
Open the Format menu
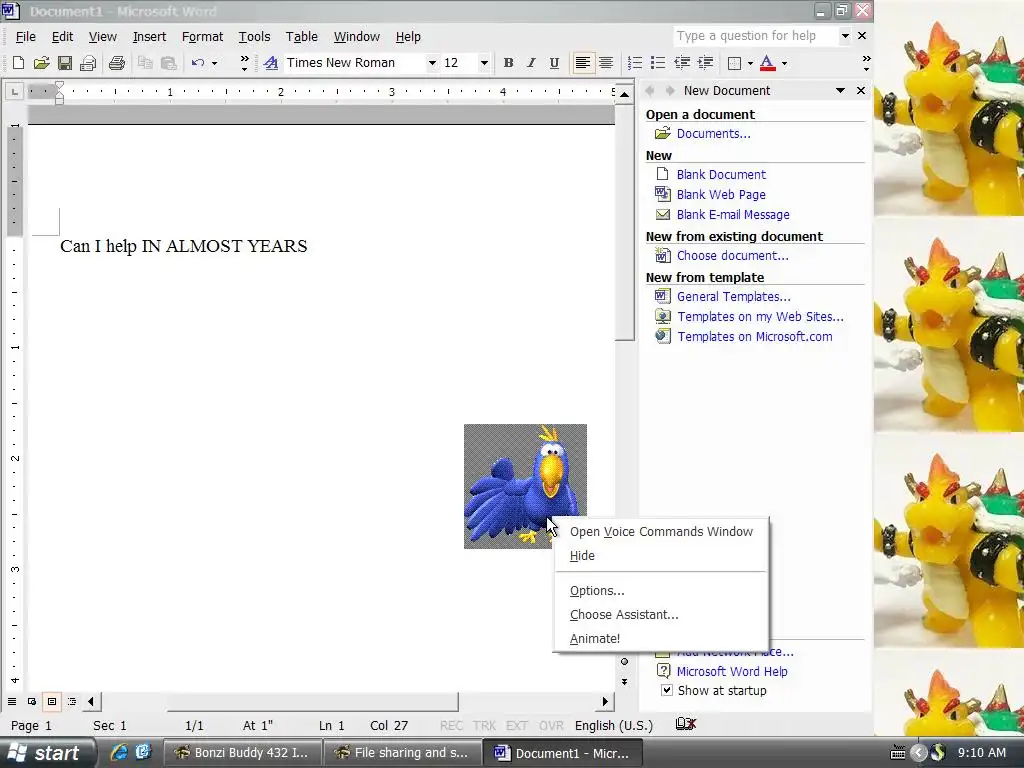[202, 37]
